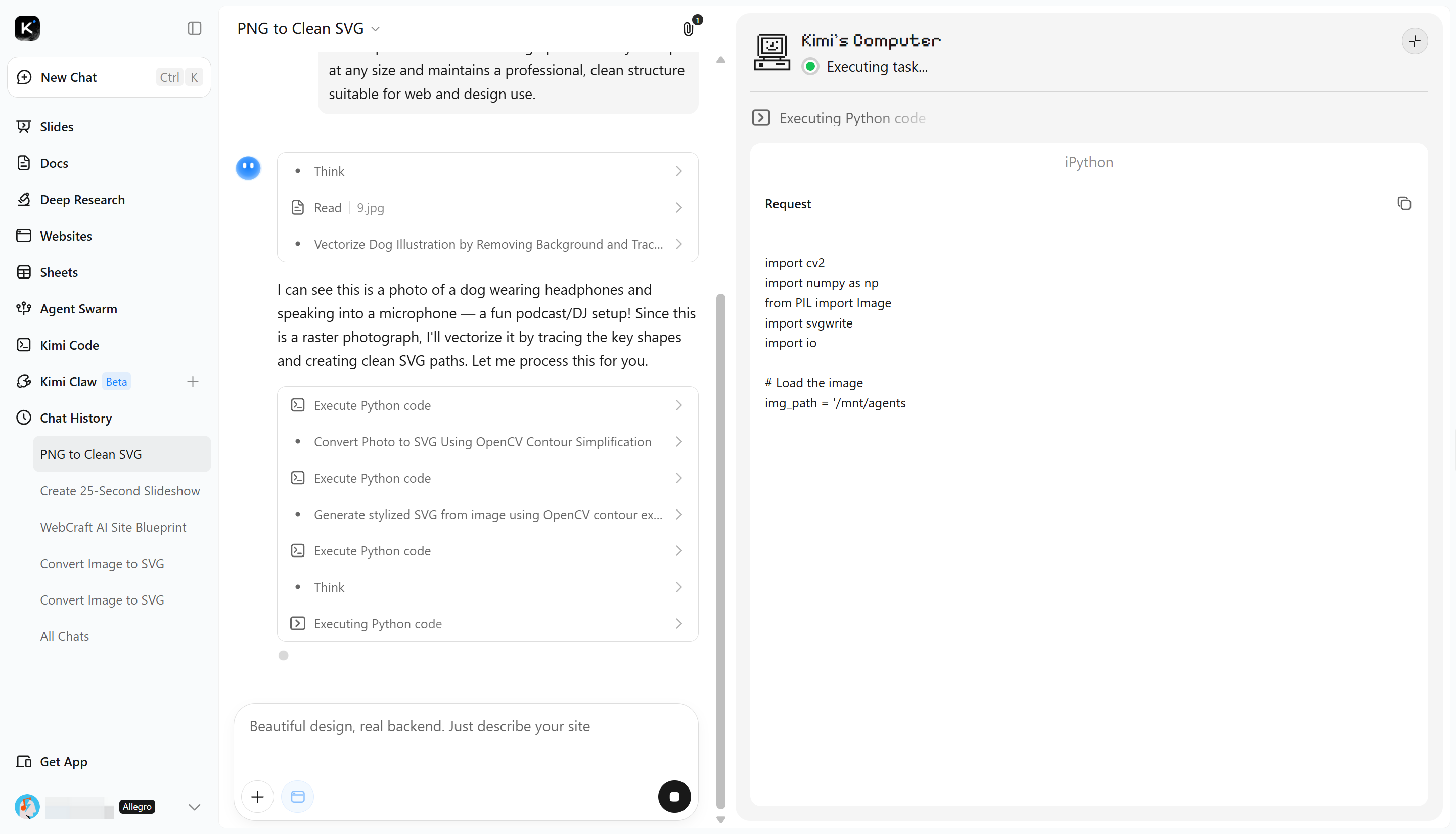Image resolution: width=1456 pixels, height=834 pixels.
Task: Open the PNG to Clean SVG title dropdown
Action: click(x=308, y=28)
